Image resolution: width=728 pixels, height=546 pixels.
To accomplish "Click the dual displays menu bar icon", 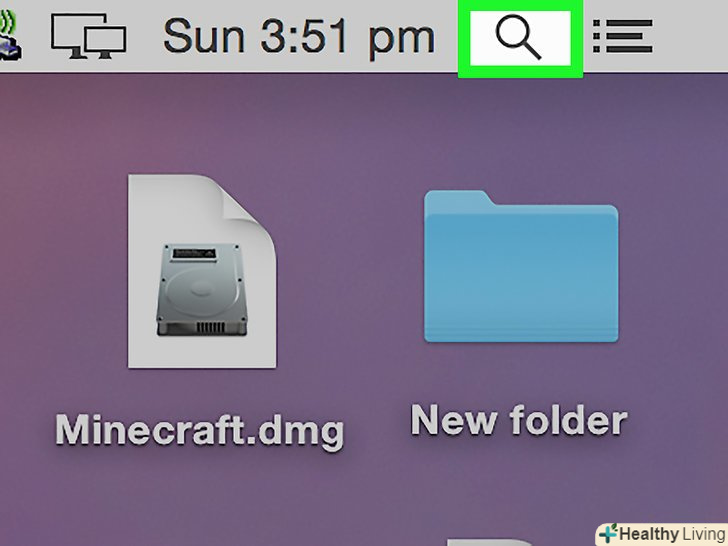I will pyautogui.click(x=88, y=36).
